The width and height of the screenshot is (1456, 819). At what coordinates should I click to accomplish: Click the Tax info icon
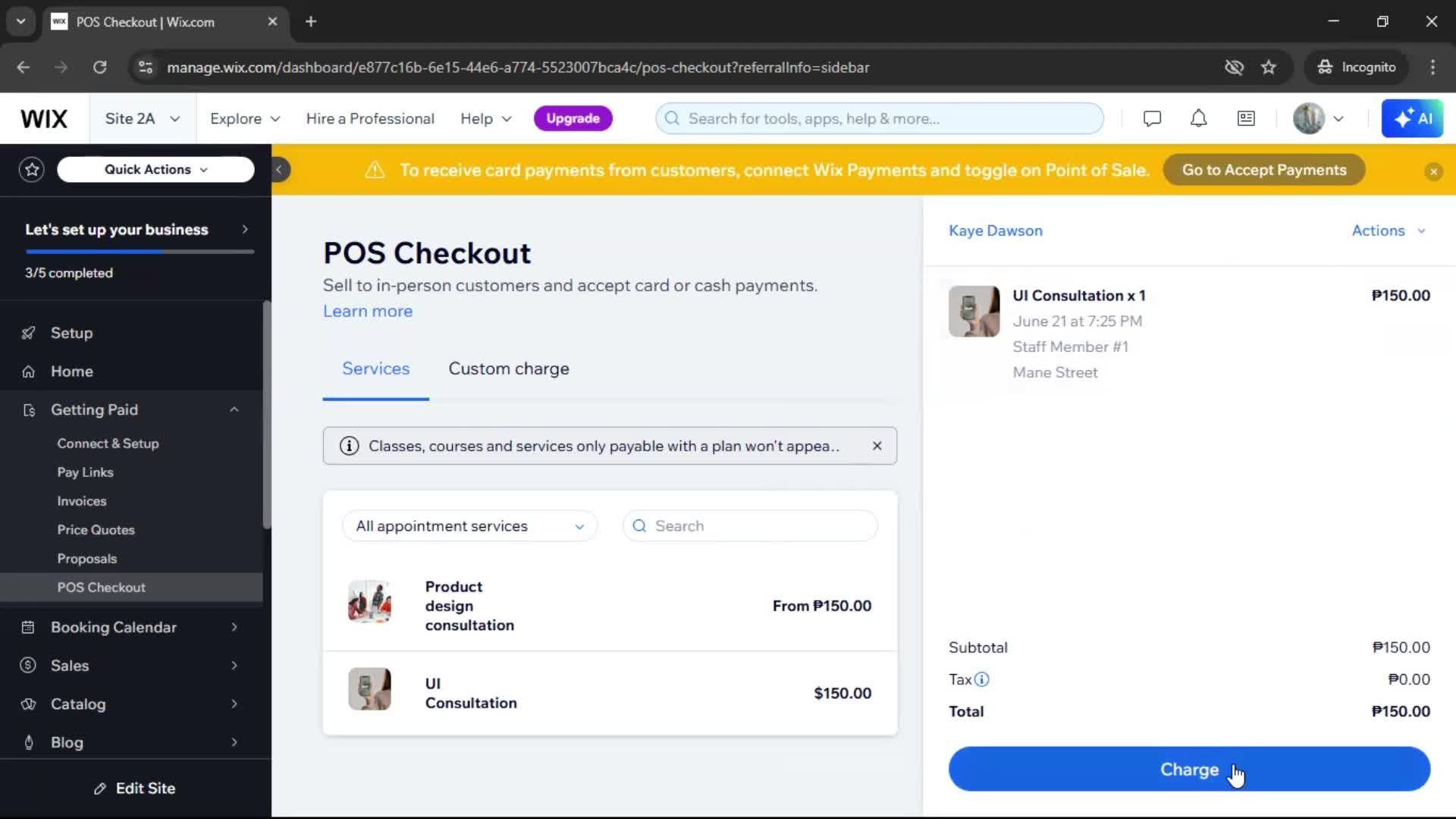tap(981, 679)
